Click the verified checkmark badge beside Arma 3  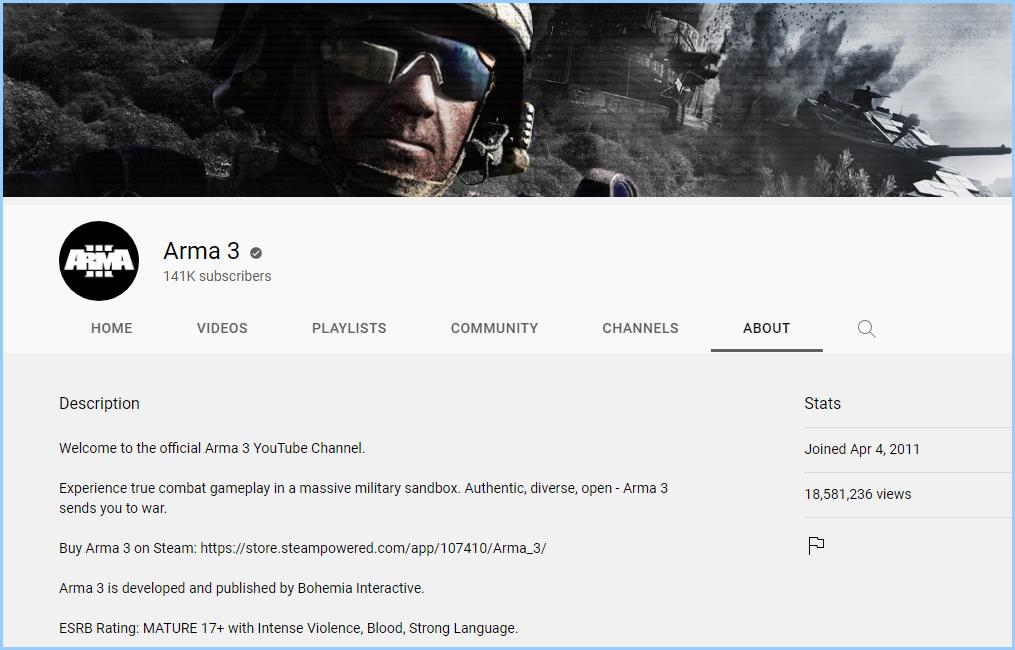(256, 252)
